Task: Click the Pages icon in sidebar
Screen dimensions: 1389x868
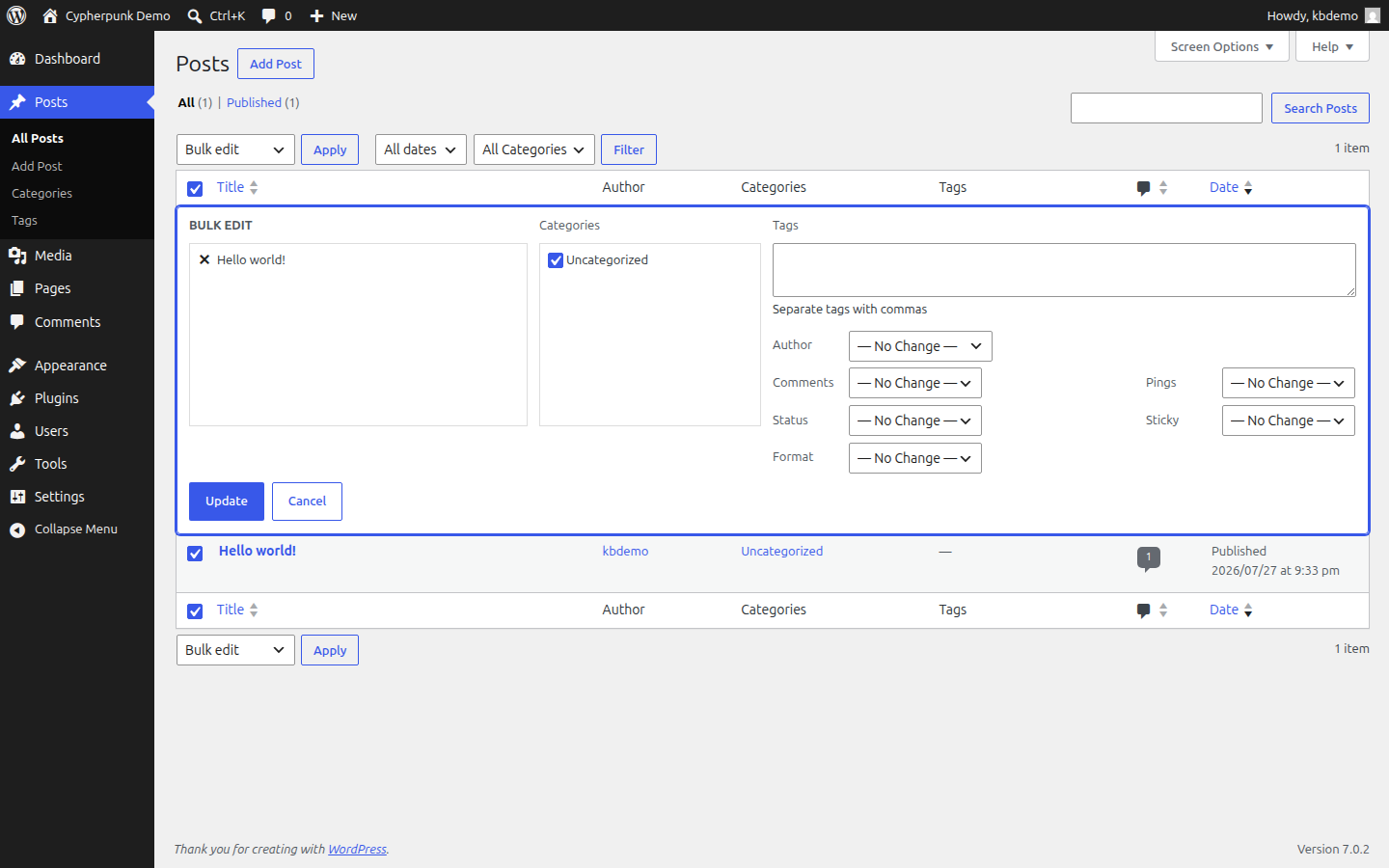Action: (17, 288)
